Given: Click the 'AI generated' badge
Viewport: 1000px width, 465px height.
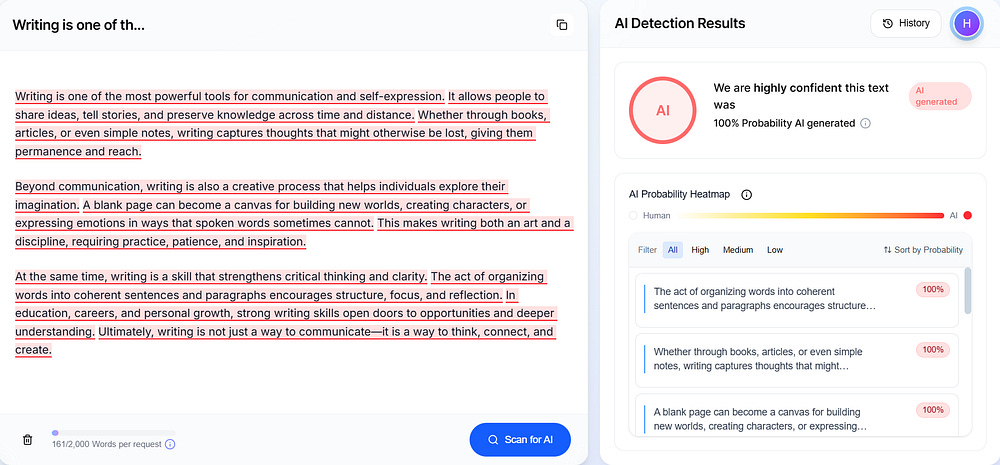Looking at the screenshot, I should [x=939, y=96].
